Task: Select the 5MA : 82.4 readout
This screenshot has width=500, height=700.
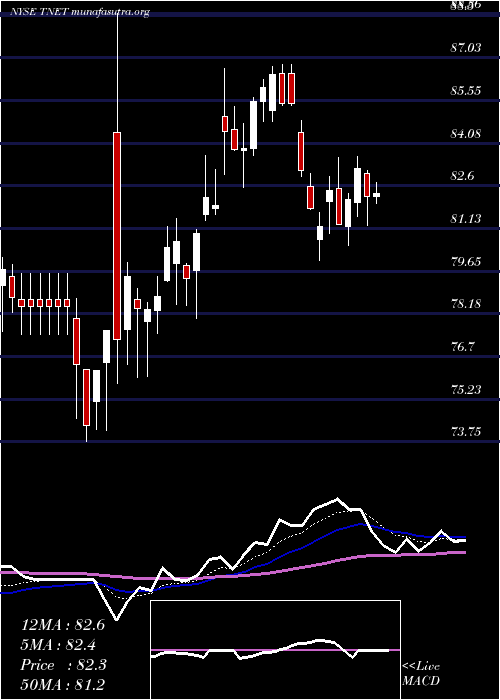Action: pos(58,645)
